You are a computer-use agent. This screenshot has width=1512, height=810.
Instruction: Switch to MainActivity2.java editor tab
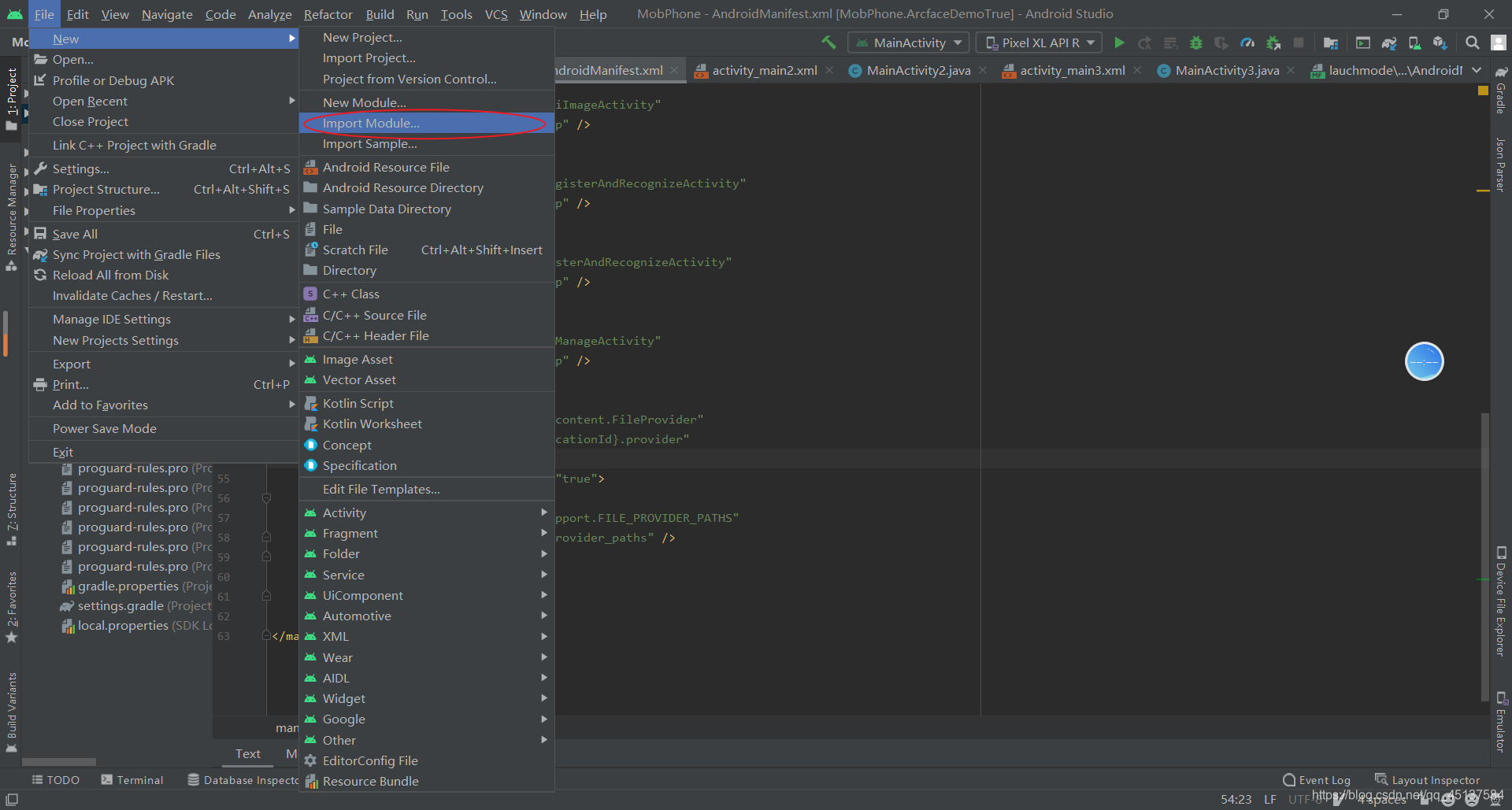(918, 70)
